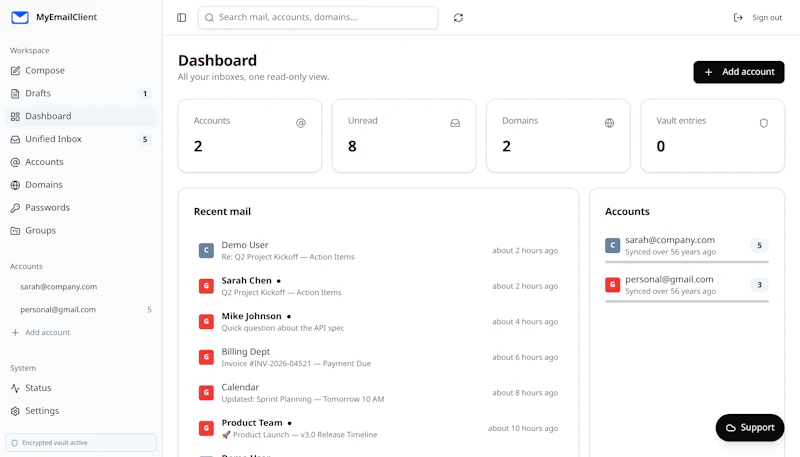Open Billing Dept invoice email
800x457 pixels.
coord(378,357)
